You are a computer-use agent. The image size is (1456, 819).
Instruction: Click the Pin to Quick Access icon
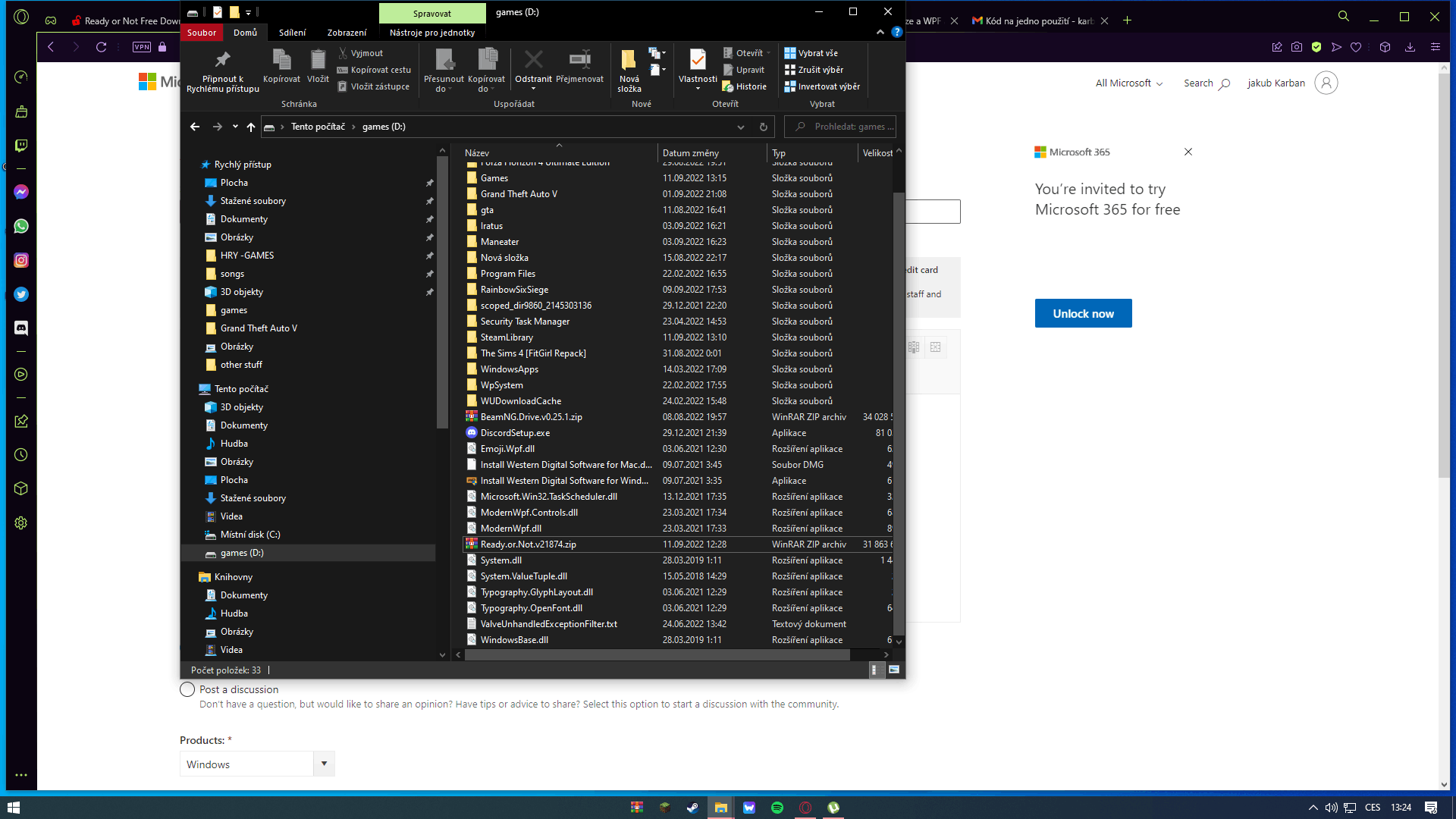click(x=222, y=60)
